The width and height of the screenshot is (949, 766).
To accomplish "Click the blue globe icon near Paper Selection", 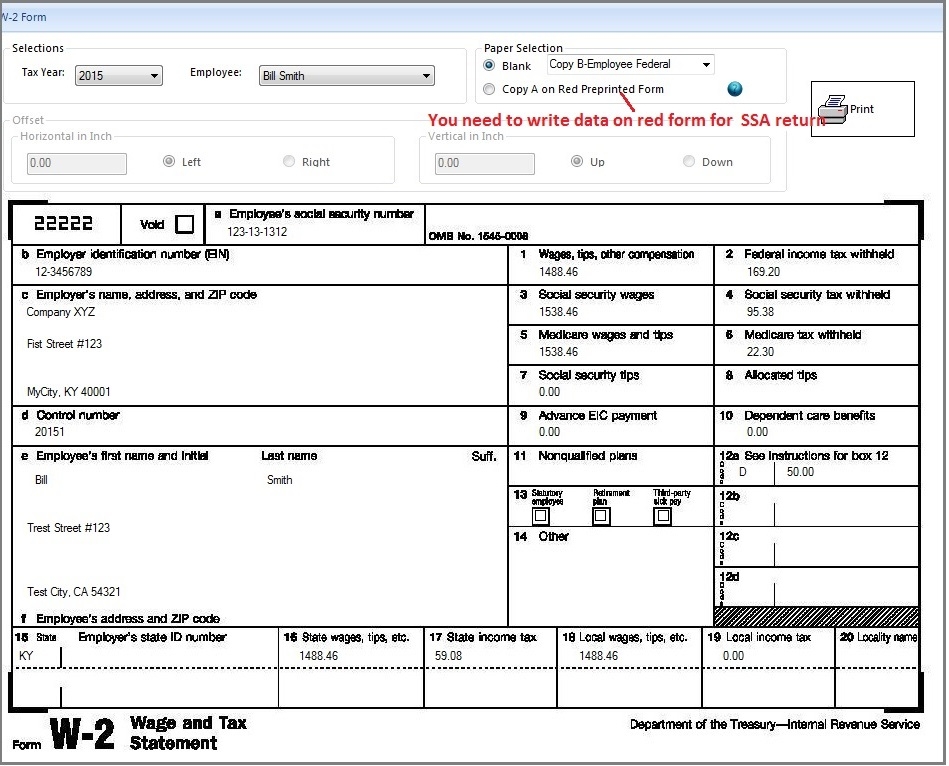I will point(735,89).
